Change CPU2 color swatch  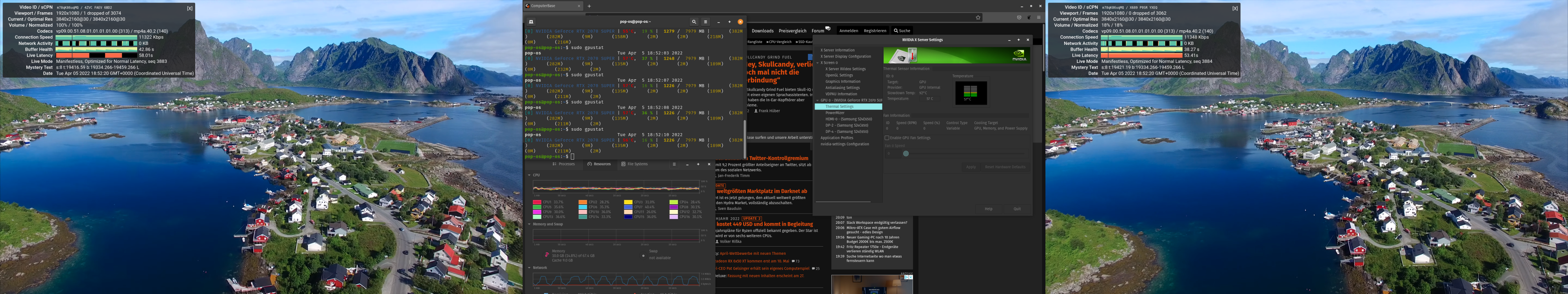click(x=583, y=202)
